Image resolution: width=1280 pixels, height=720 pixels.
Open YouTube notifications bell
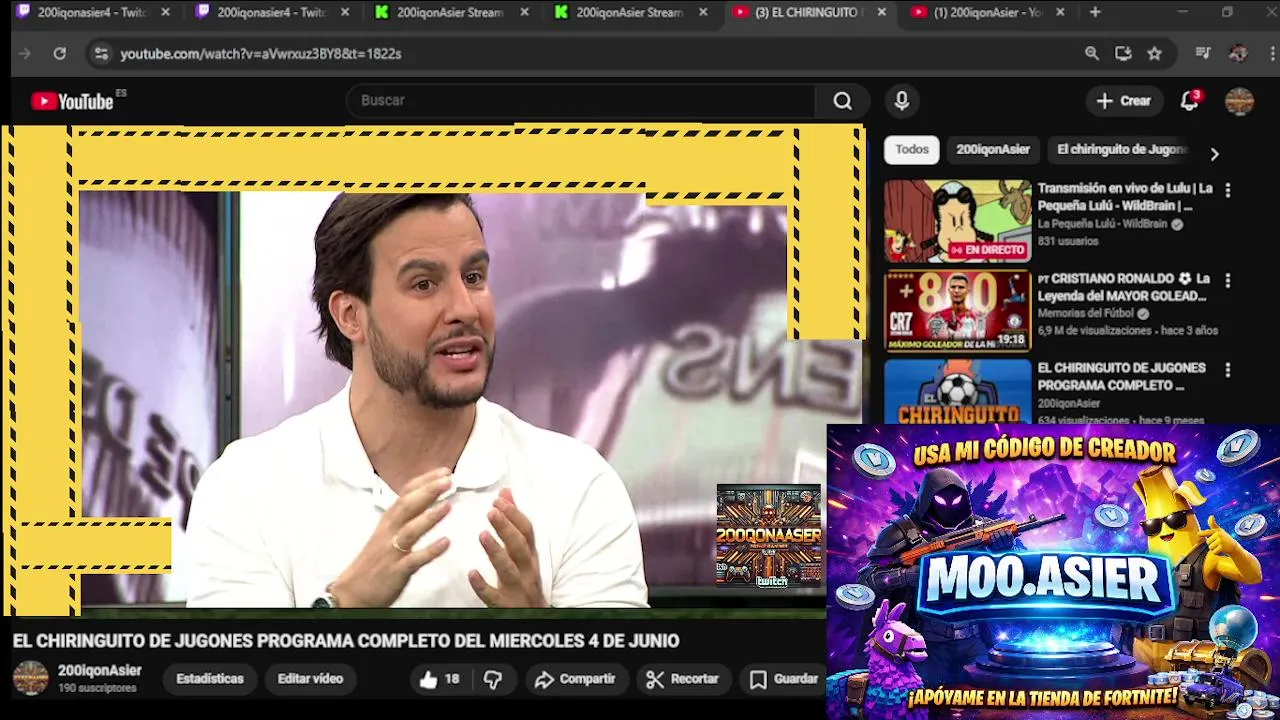pyautogui.click(x=1190, y=101)
